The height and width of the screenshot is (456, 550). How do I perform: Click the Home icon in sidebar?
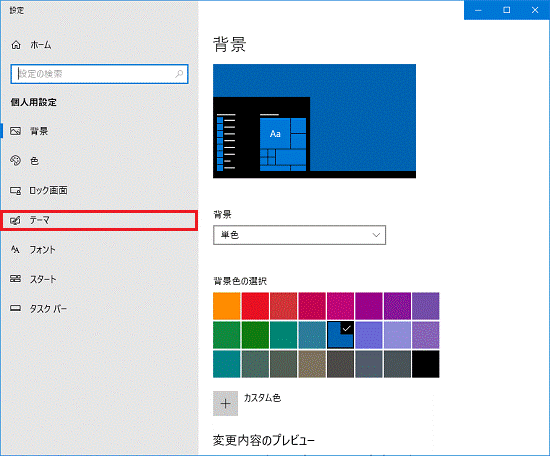[x=16, y=45]
